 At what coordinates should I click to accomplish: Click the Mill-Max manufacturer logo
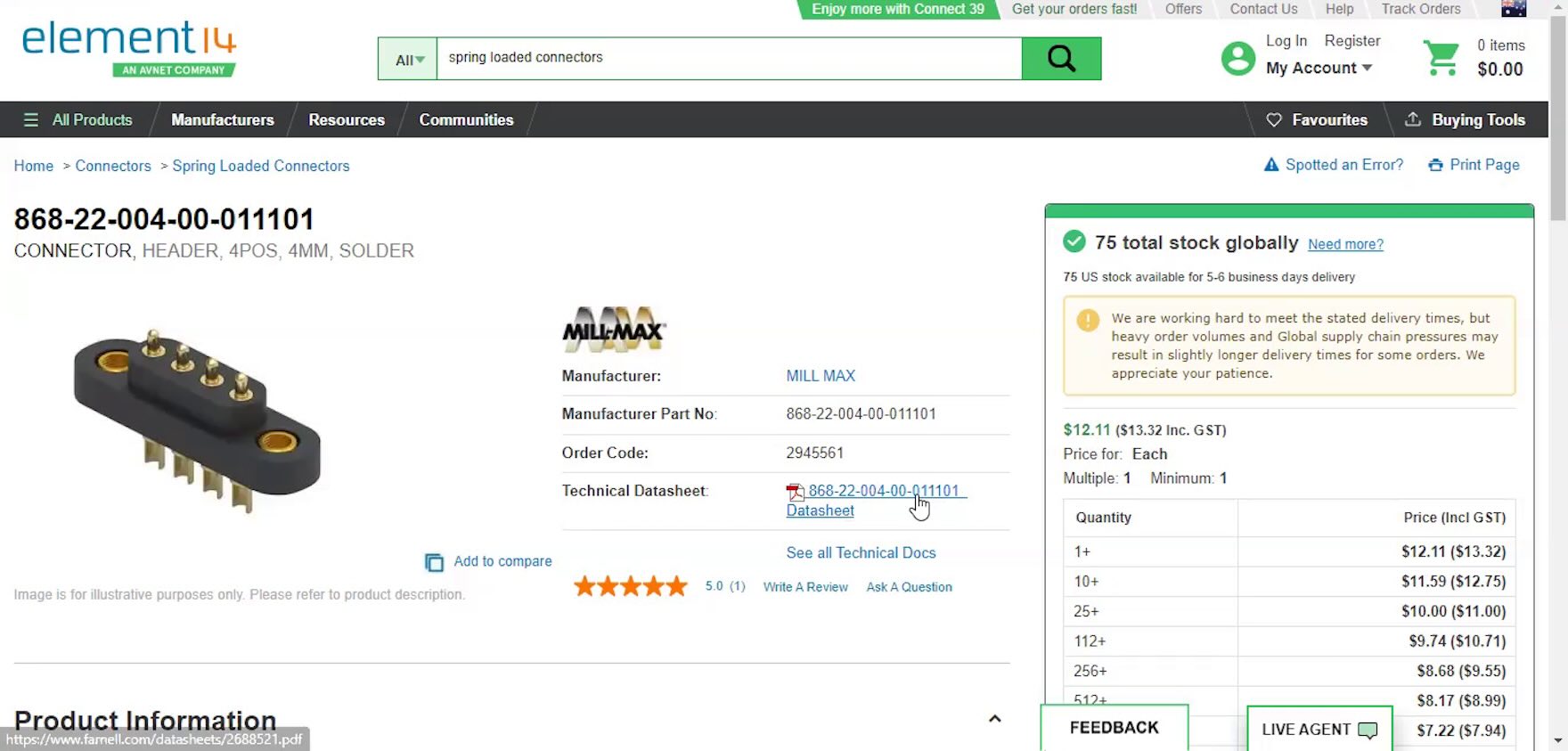614,330
